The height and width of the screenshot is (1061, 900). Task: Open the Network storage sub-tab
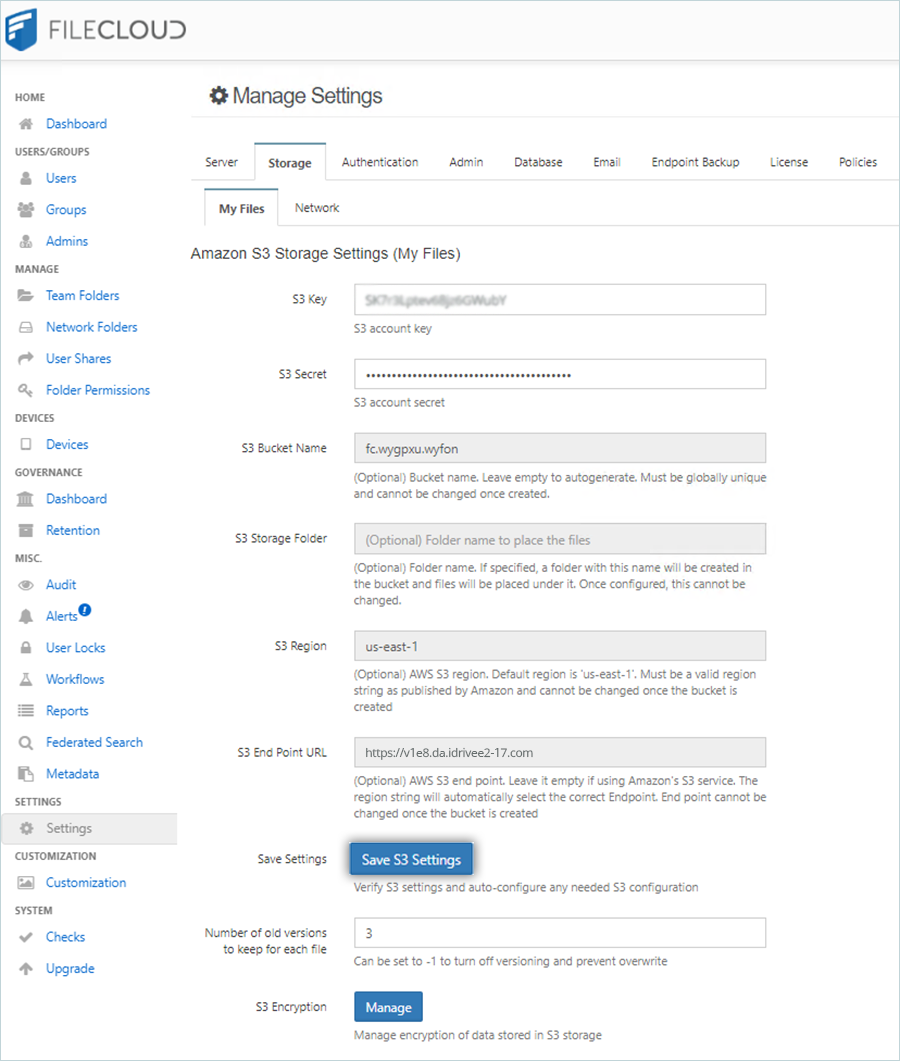pos(317,208)
